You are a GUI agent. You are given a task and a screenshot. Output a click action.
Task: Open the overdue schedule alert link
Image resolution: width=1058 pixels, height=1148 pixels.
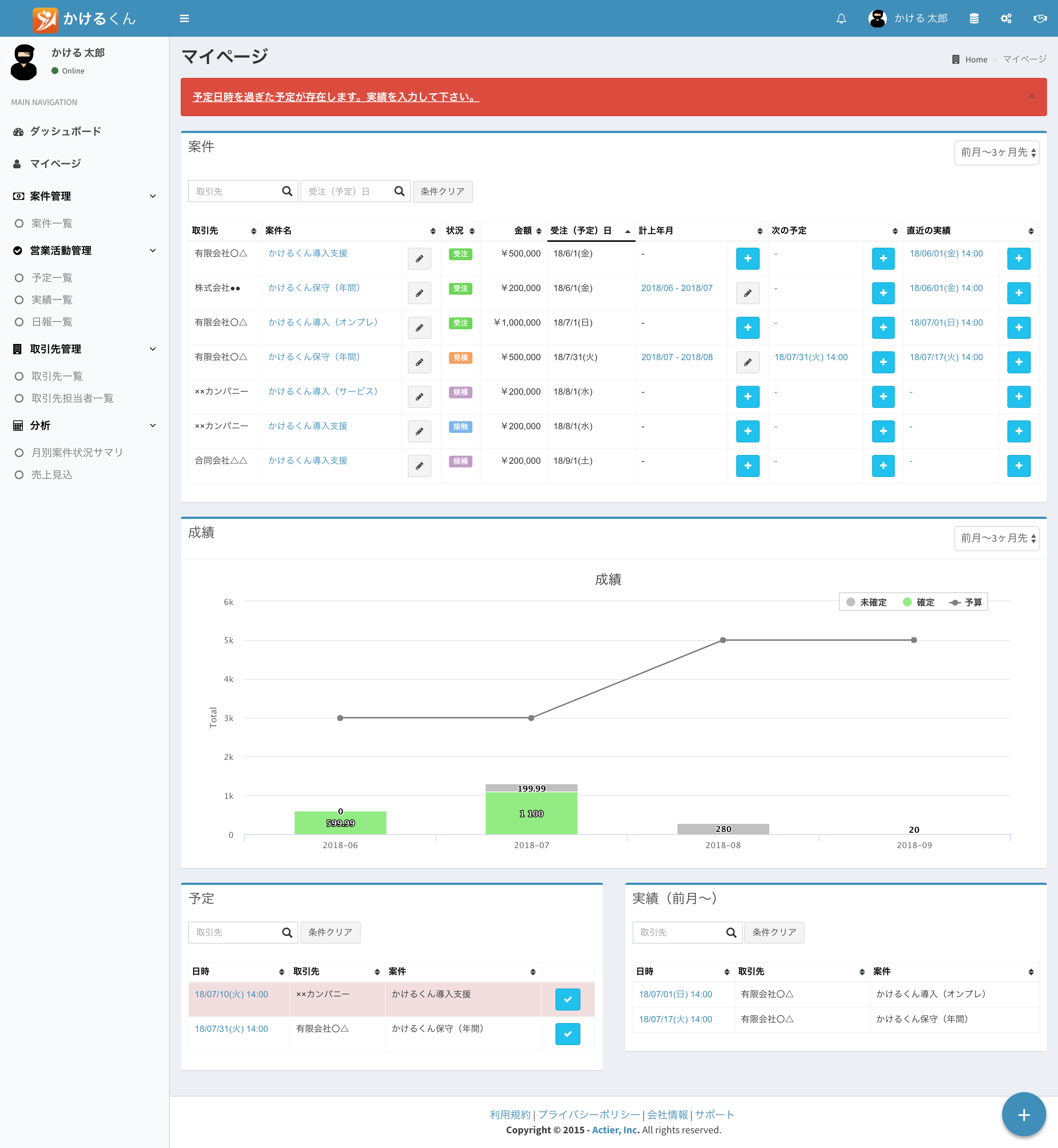(x=335, y=97)
